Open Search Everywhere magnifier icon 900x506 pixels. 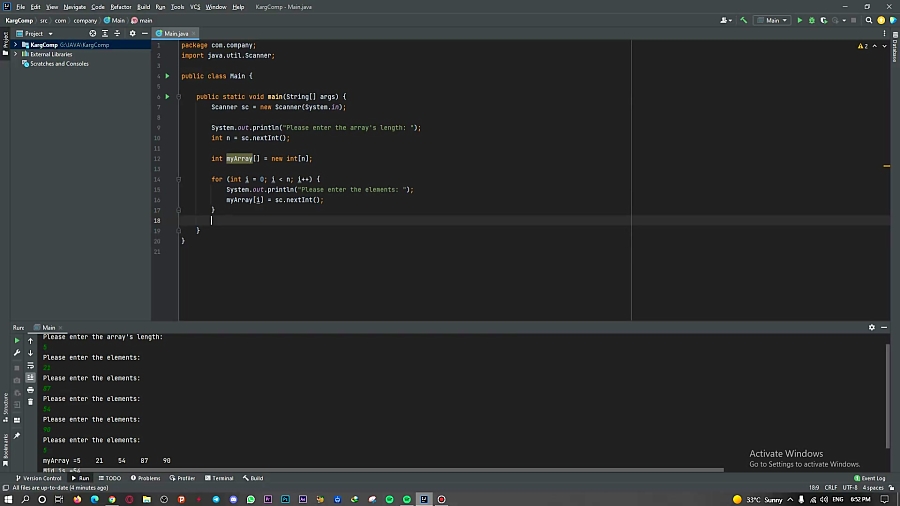coord(870,20)
